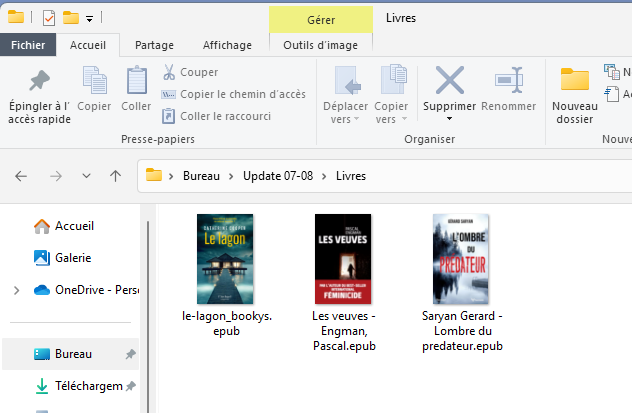This screenshot has height=413, width=632.
Task: Expand the OneDrive tree node
Action: coord(17,290)
